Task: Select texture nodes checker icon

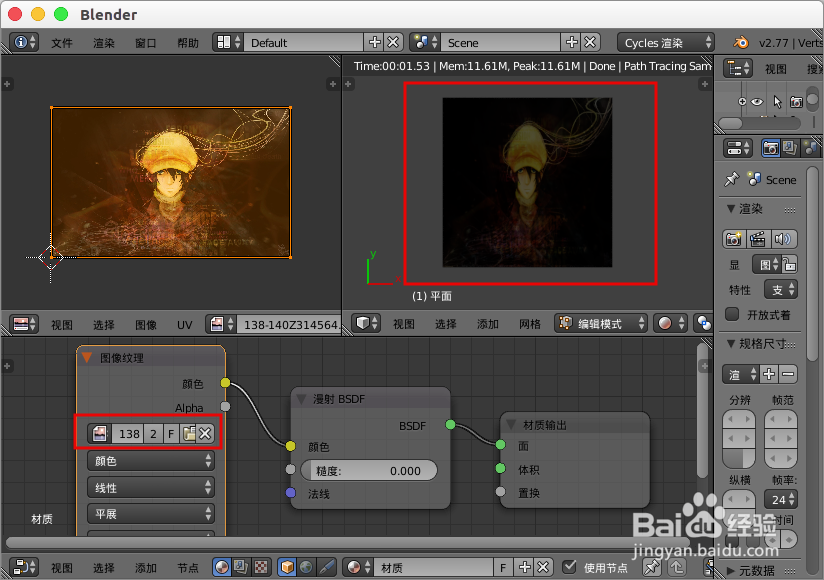Action: coord(261,567)
